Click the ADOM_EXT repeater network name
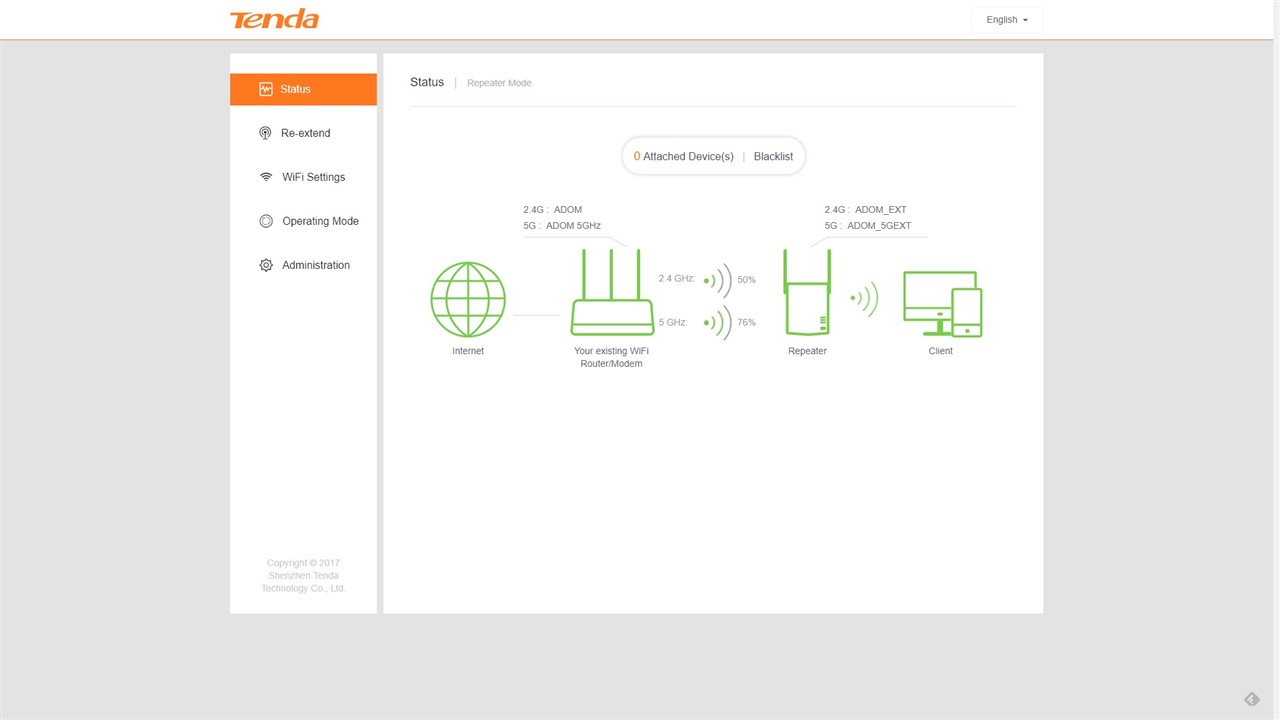 pyautogui.click(x=880, y=210)
